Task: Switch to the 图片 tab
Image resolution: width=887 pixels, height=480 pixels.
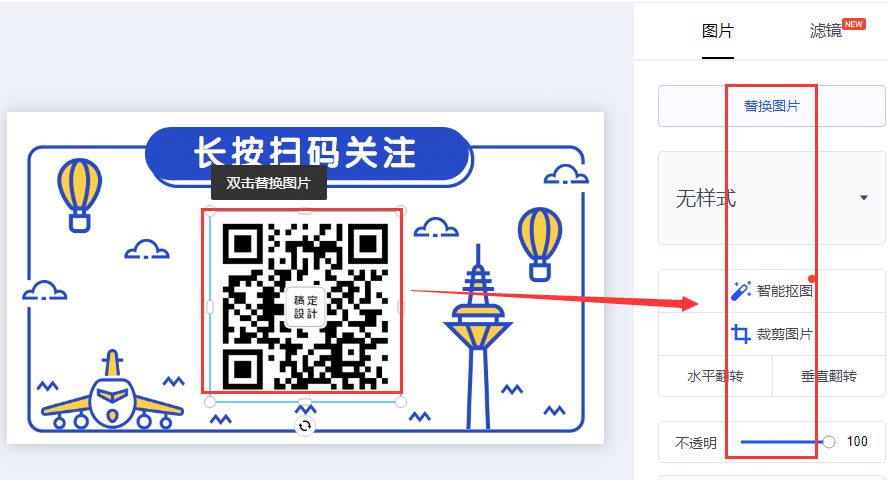Action: tap(717, 31)
